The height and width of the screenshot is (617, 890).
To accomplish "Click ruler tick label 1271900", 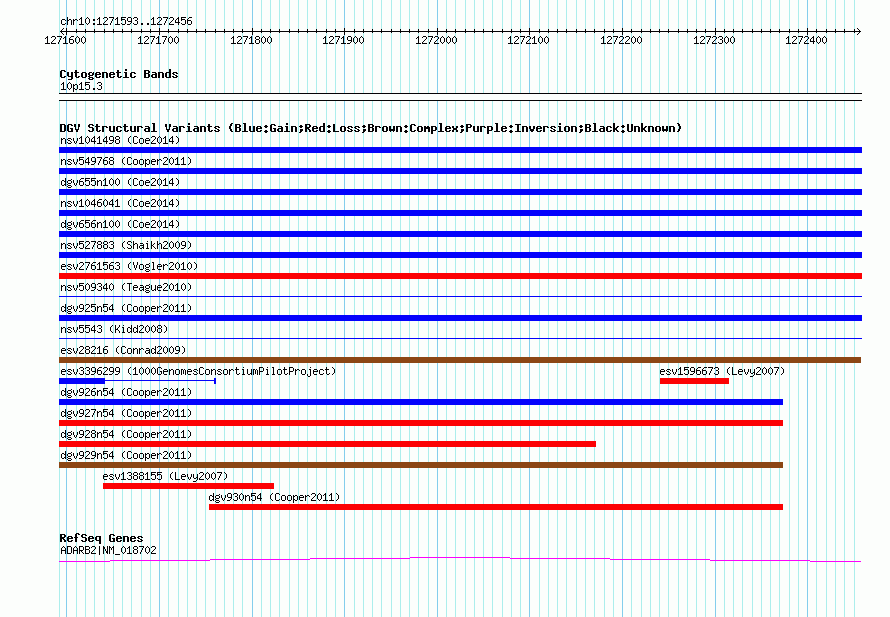I will tap(343, 40).
